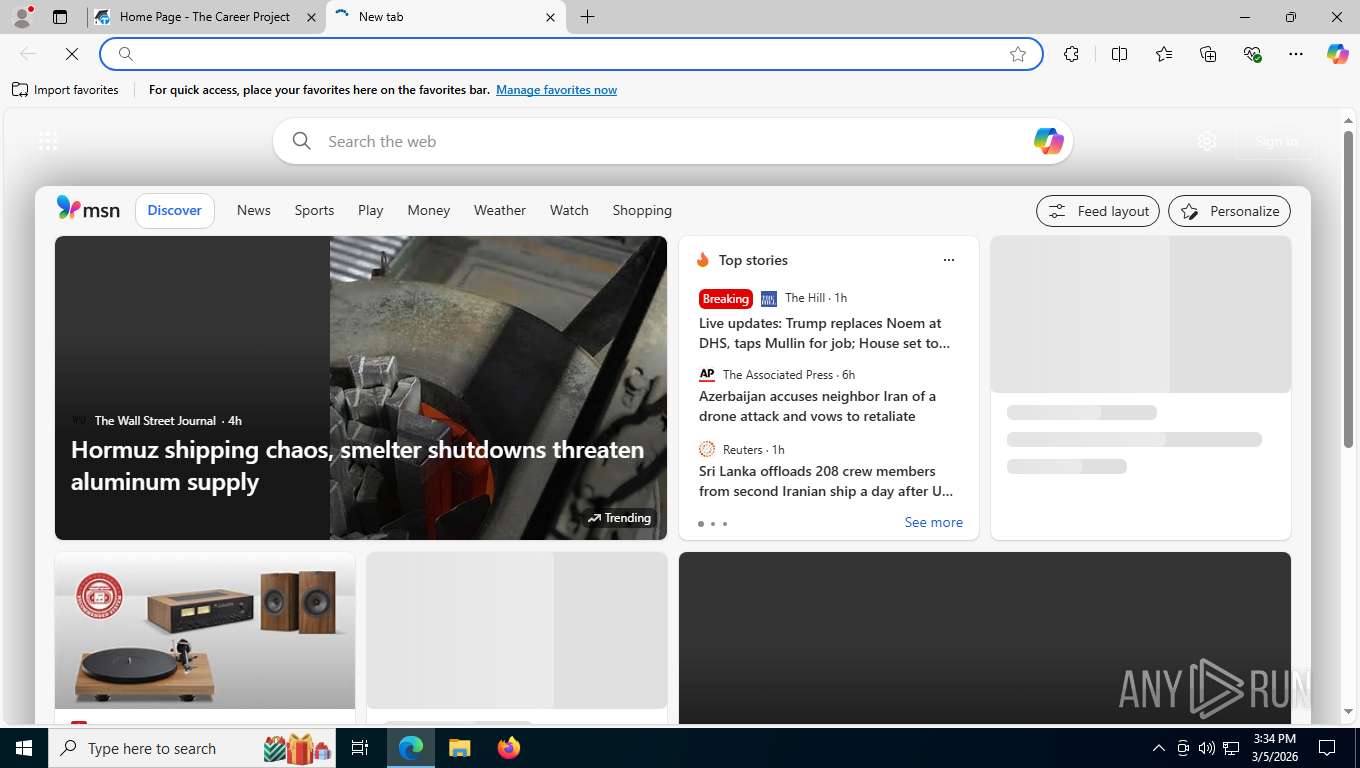The image size is (1360, 768).
Task: Click Manage favorites now link
Action: 556,90
